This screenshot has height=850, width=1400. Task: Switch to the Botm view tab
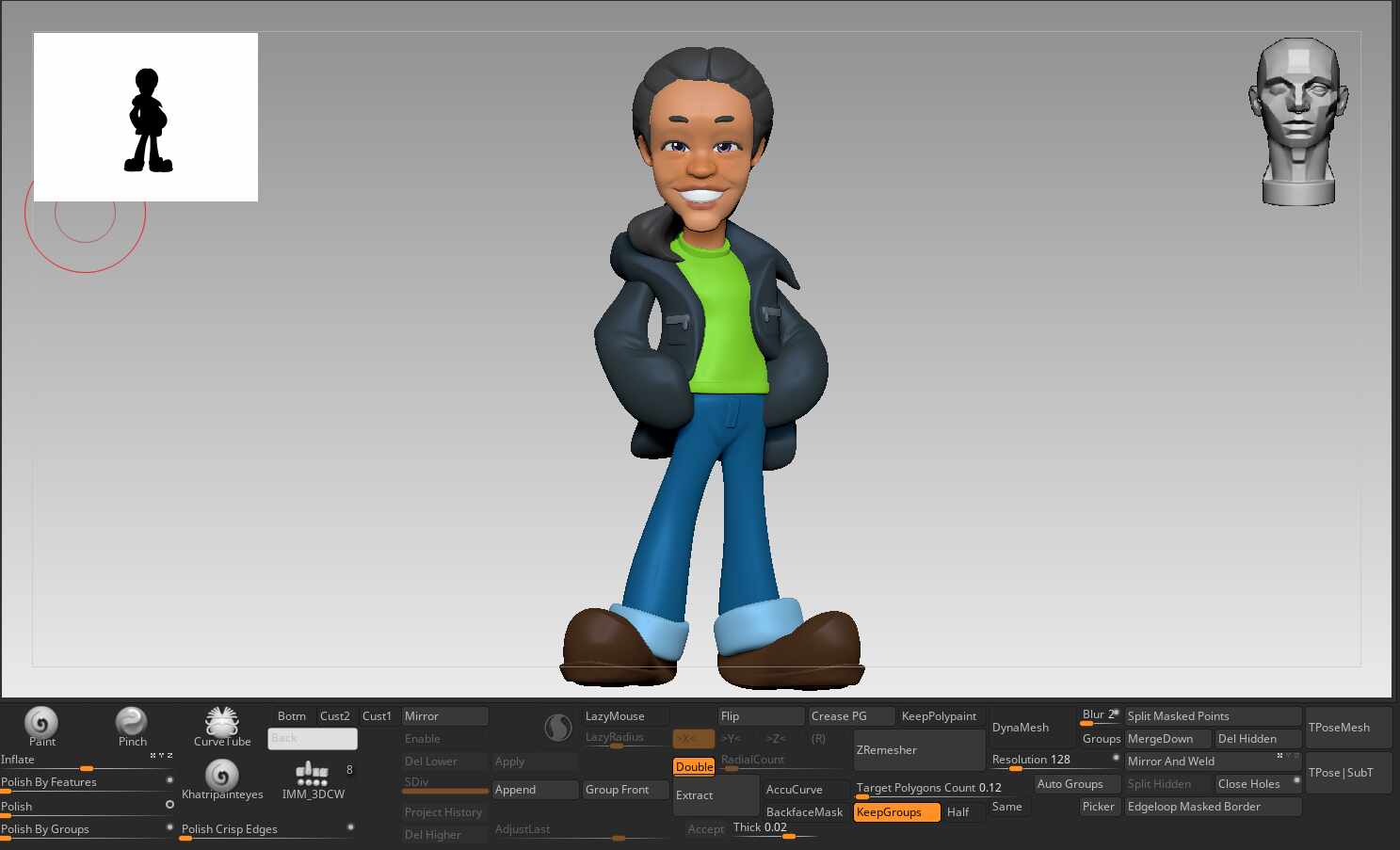pos(292,716)
